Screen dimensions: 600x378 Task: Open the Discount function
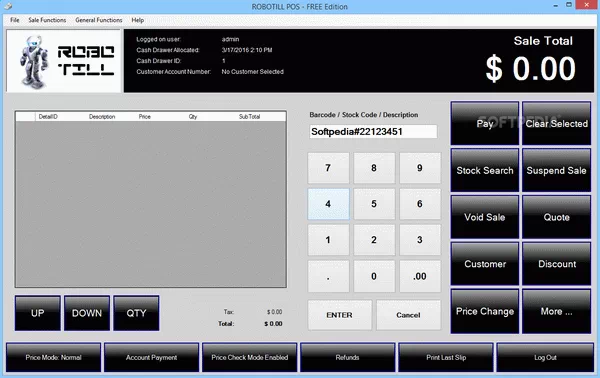point(556,264)
